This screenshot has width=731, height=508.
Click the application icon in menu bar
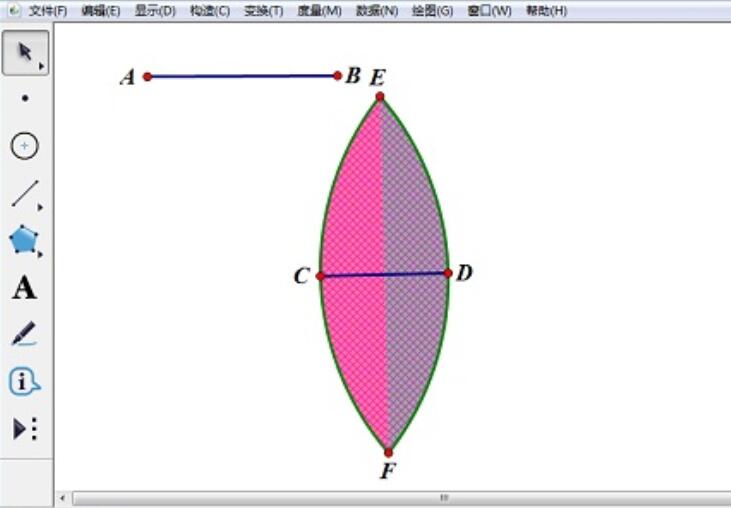(x=14, y=10)
